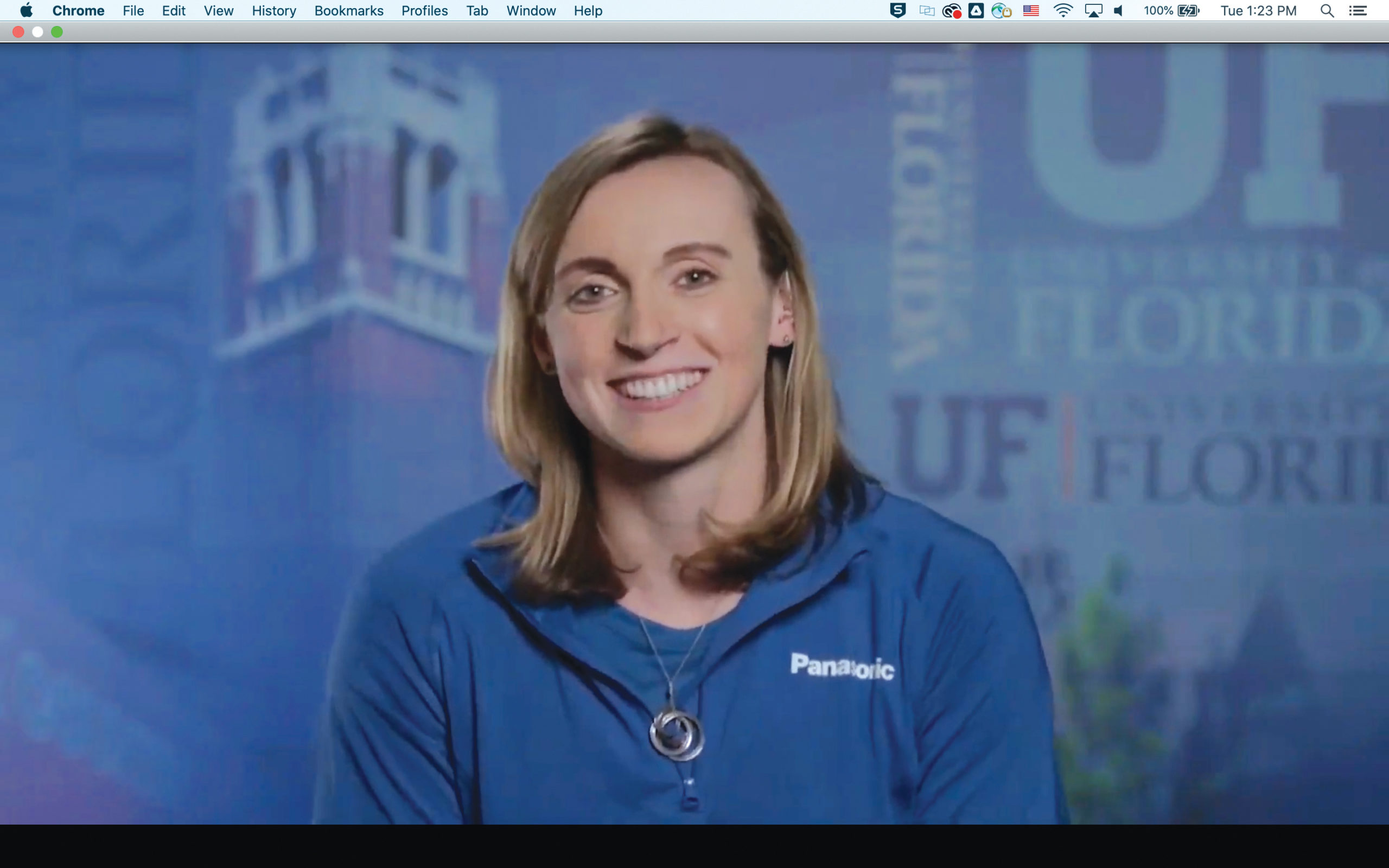Image resolution: width=1389 pixels, height=868 pixels.
Task: Open Spotlight search magnifier
Action: (x=1327, y=10)
